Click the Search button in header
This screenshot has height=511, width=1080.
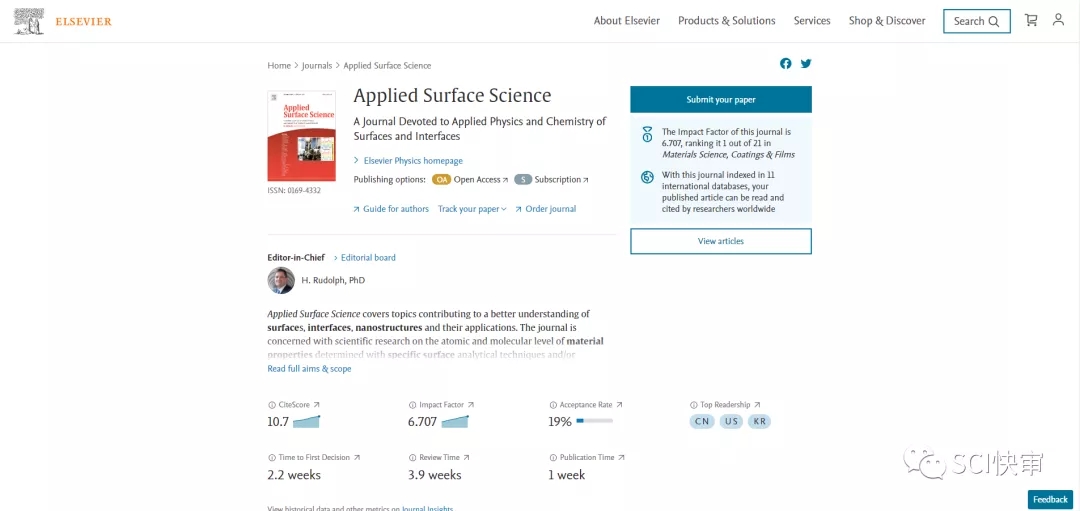click(x=976, y=21)
